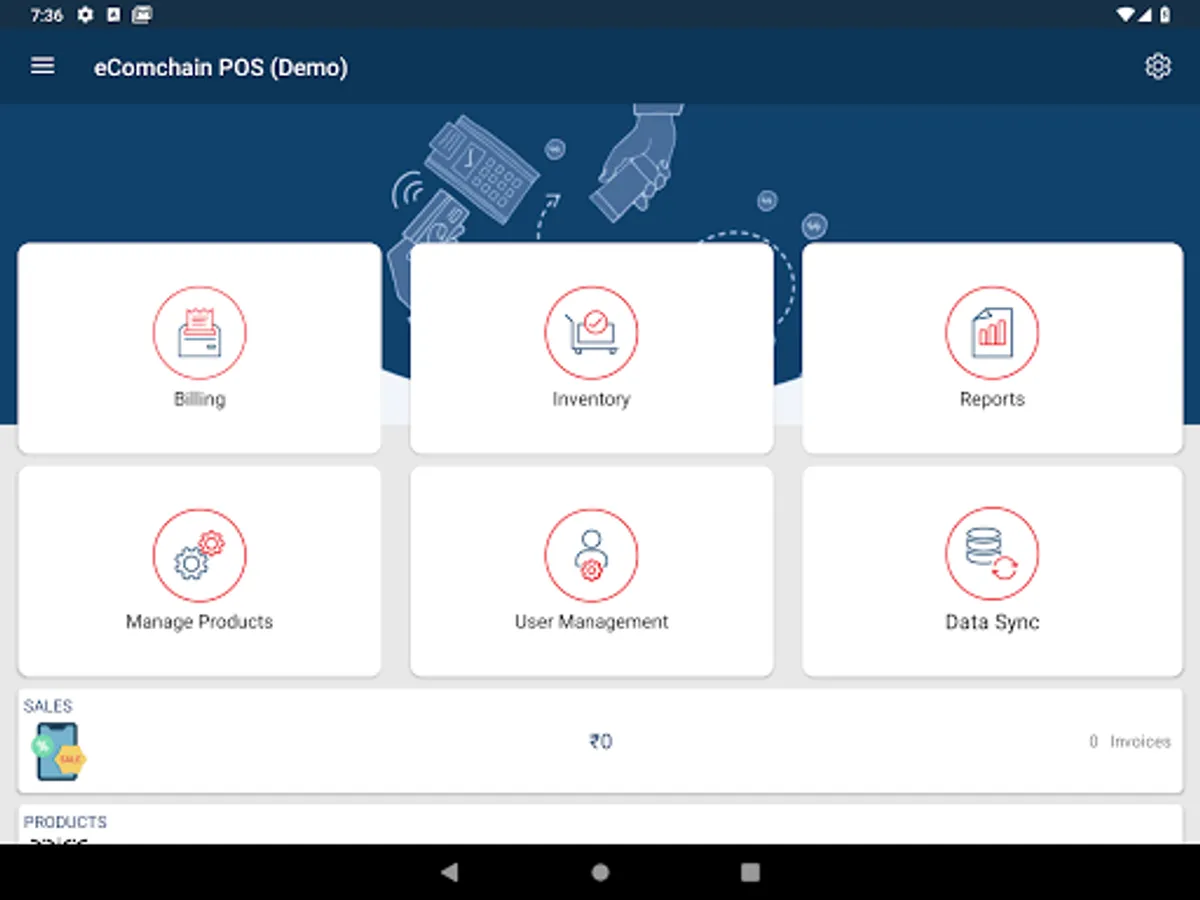Tap the Manage Products gears icon

click(x=199, y=555)
